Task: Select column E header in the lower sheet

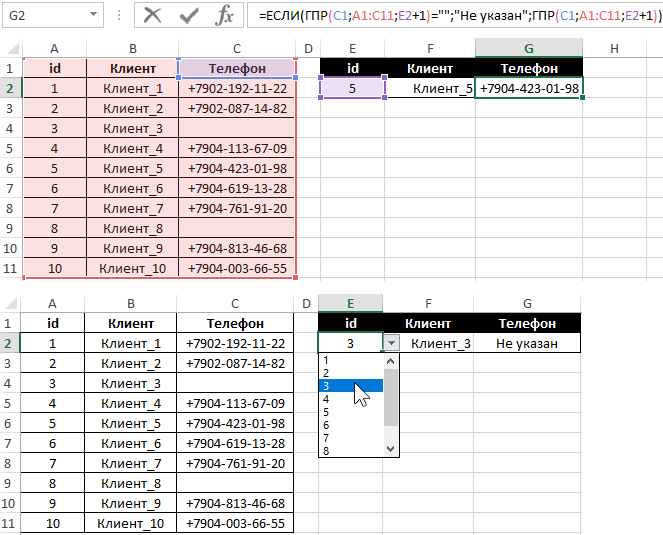Action: click(x=350, y=303)
